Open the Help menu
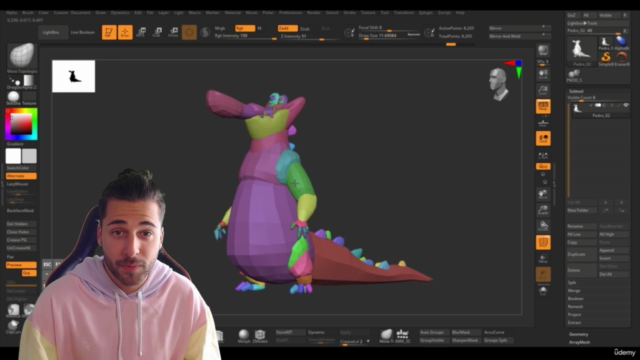This screenshot has width=640, height=360. [460, 13]
